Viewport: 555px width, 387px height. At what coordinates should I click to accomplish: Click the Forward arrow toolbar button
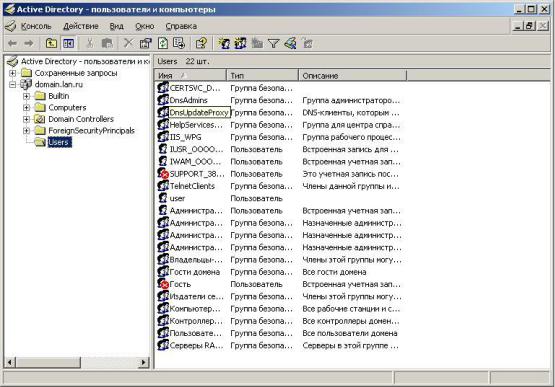pos(29,44)
